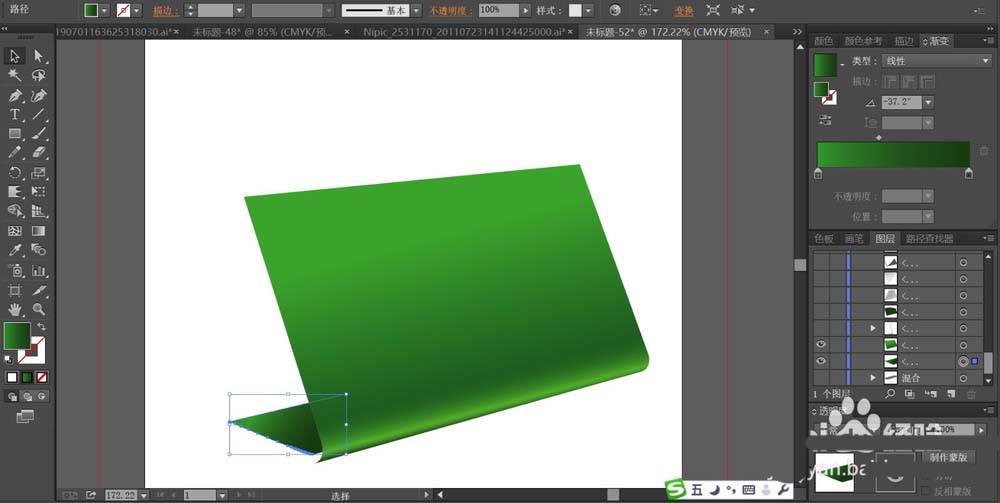Click Reverse Gradient icon in gradient panel
The width and height of the screenshot is (1000, 503).
(x=825, y=120)
